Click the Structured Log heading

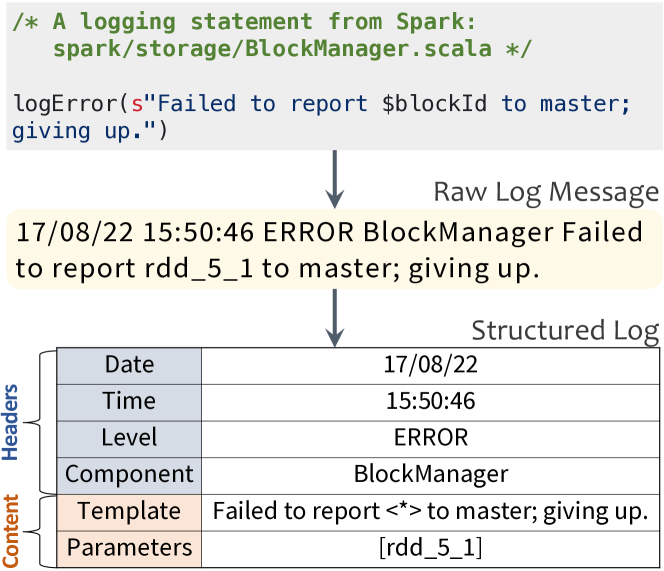click(564, 330)
